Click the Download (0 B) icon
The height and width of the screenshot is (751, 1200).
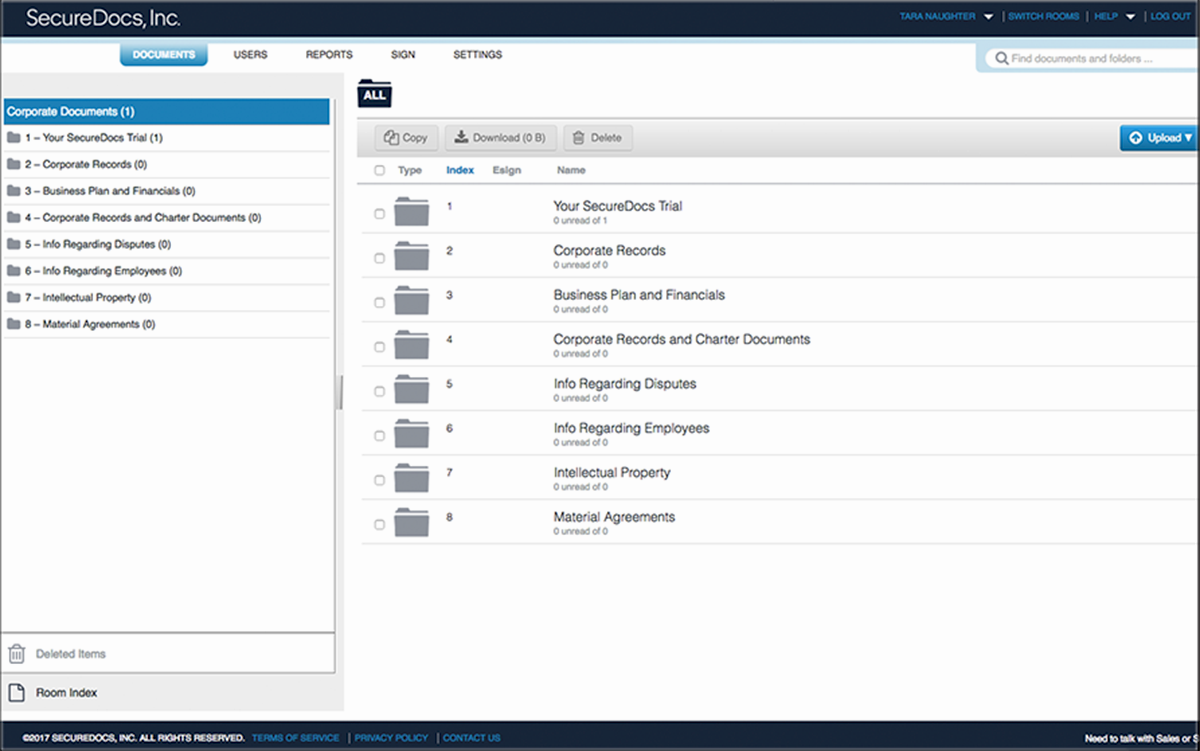point(463,137)
